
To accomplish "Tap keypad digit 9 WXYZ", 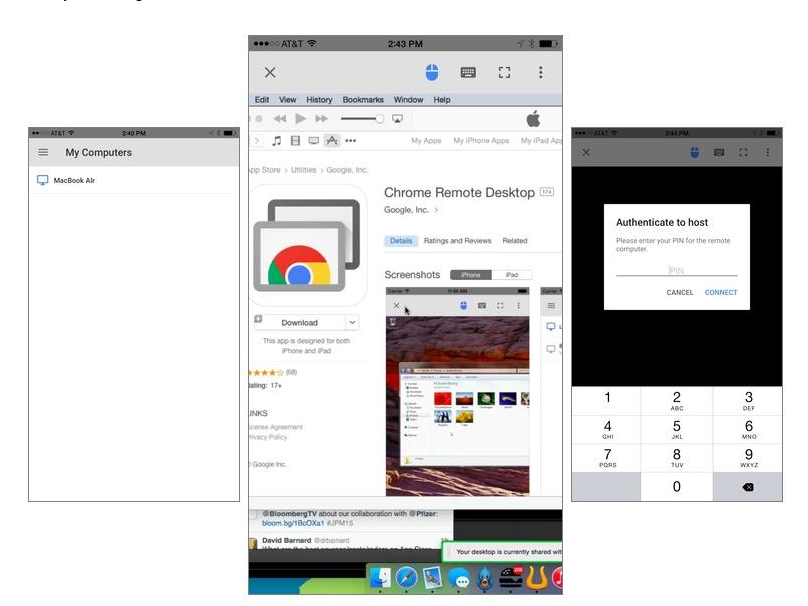I will click(748, 458).
